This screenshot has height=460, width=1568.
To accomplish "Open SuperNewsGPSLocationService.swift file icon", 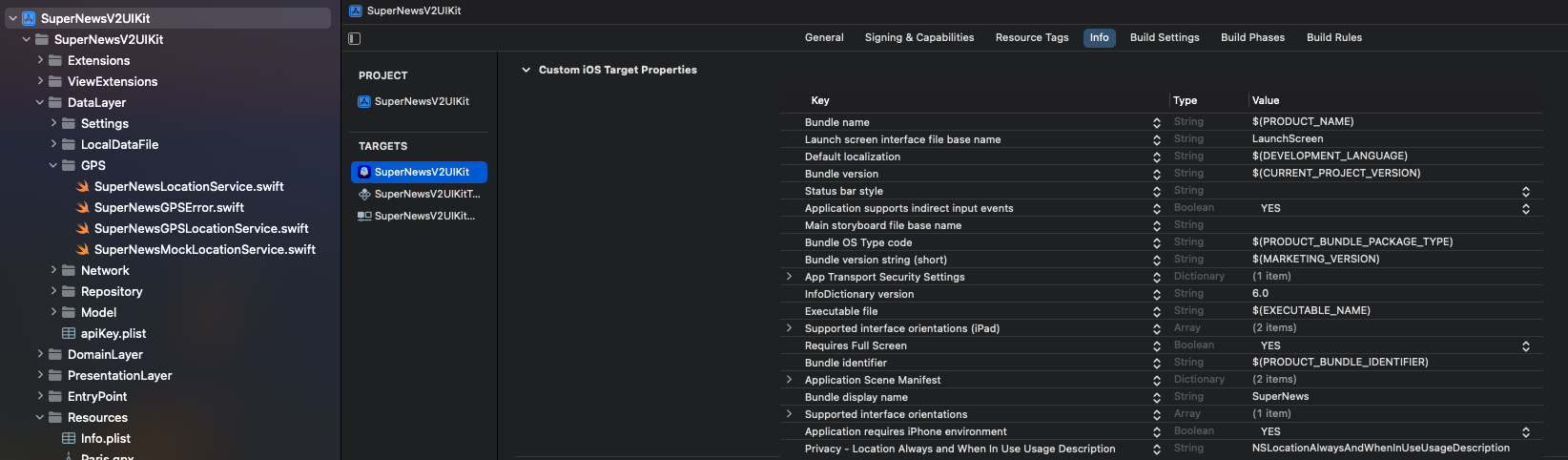I will (x=83, y=228).
